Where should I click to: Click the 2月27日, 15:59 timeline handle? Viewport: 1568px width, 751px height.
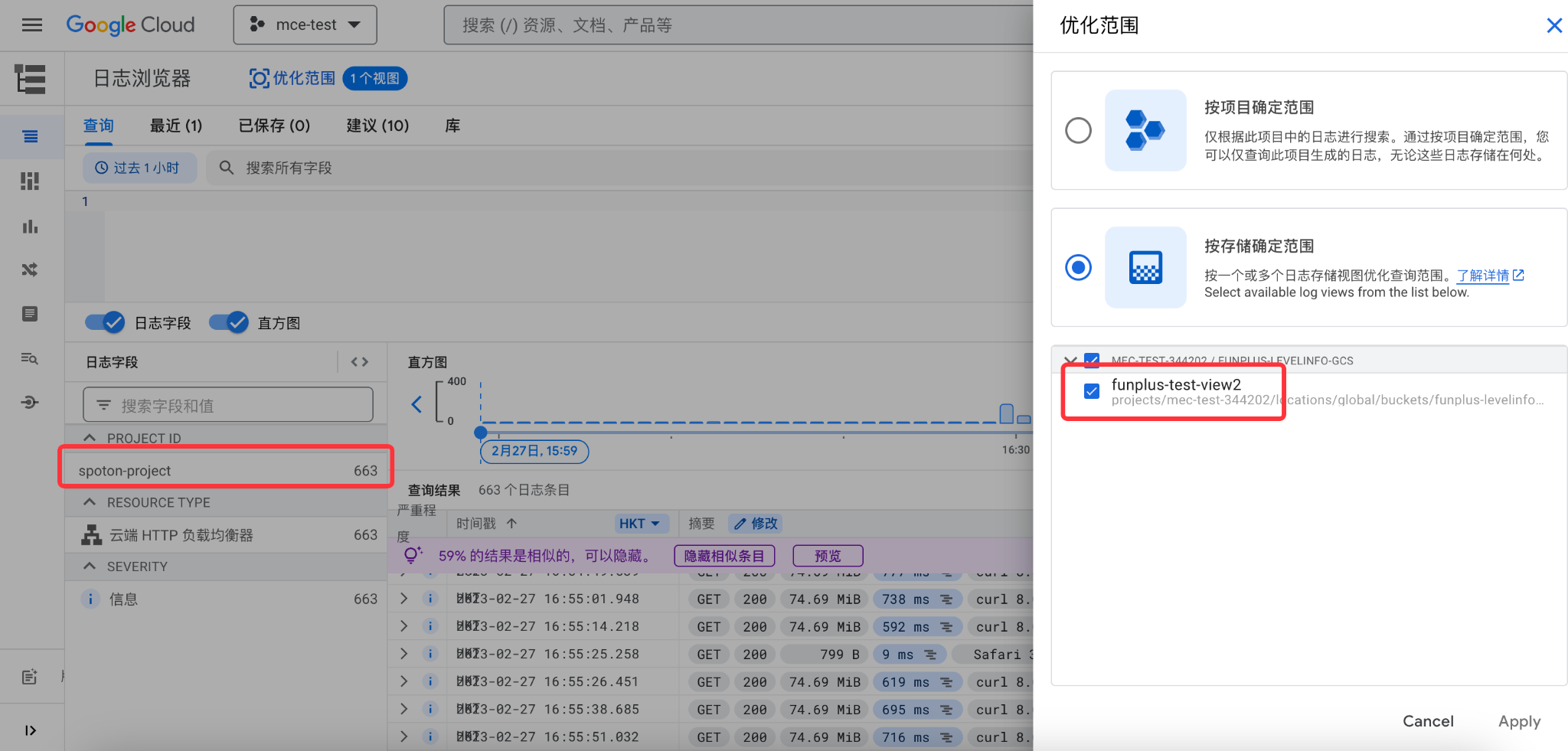(x=534, y=451)
